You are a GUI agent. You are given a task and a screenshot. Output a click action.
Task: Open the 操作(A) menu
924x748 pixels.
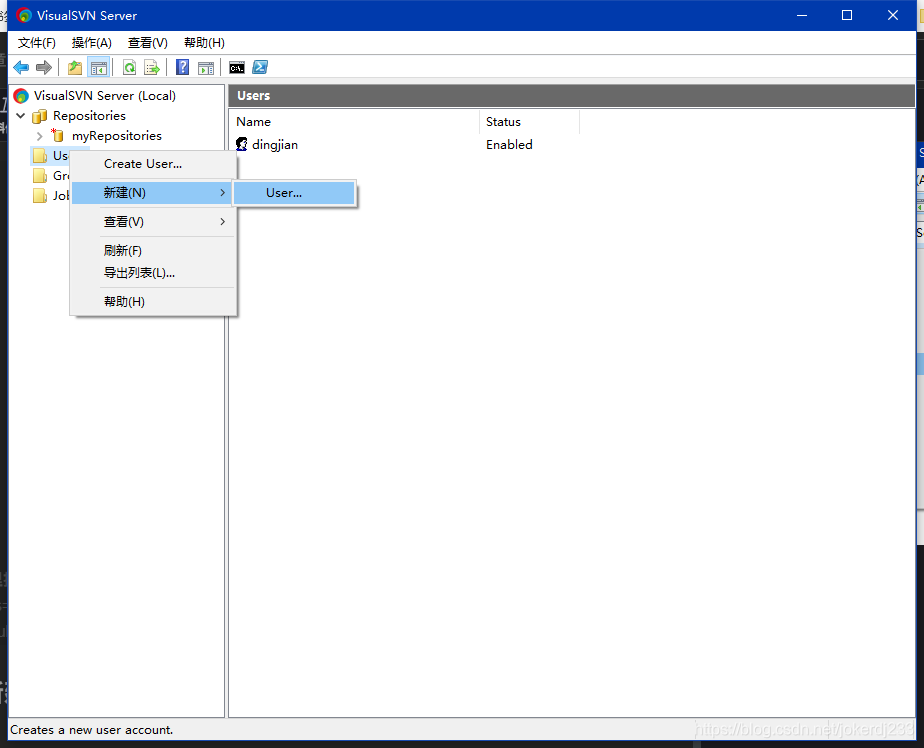tap(91, 43)
